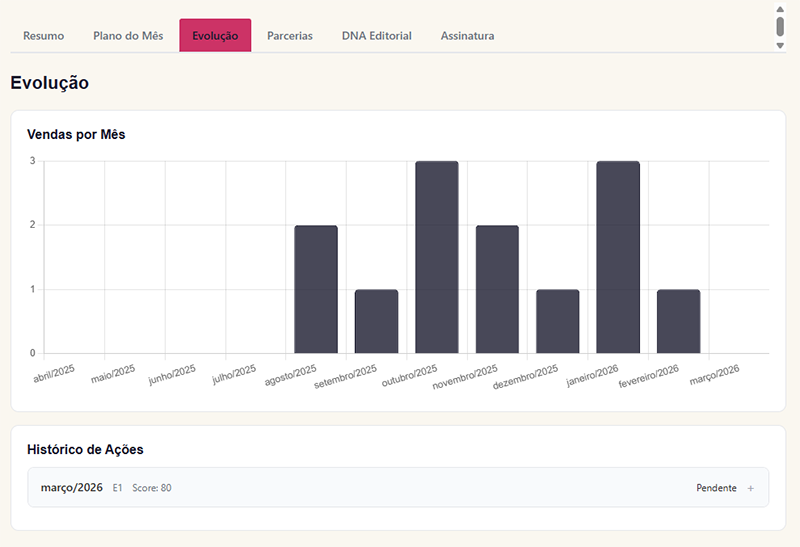Switch to the Assinatura tab

(x=467, y=36)
